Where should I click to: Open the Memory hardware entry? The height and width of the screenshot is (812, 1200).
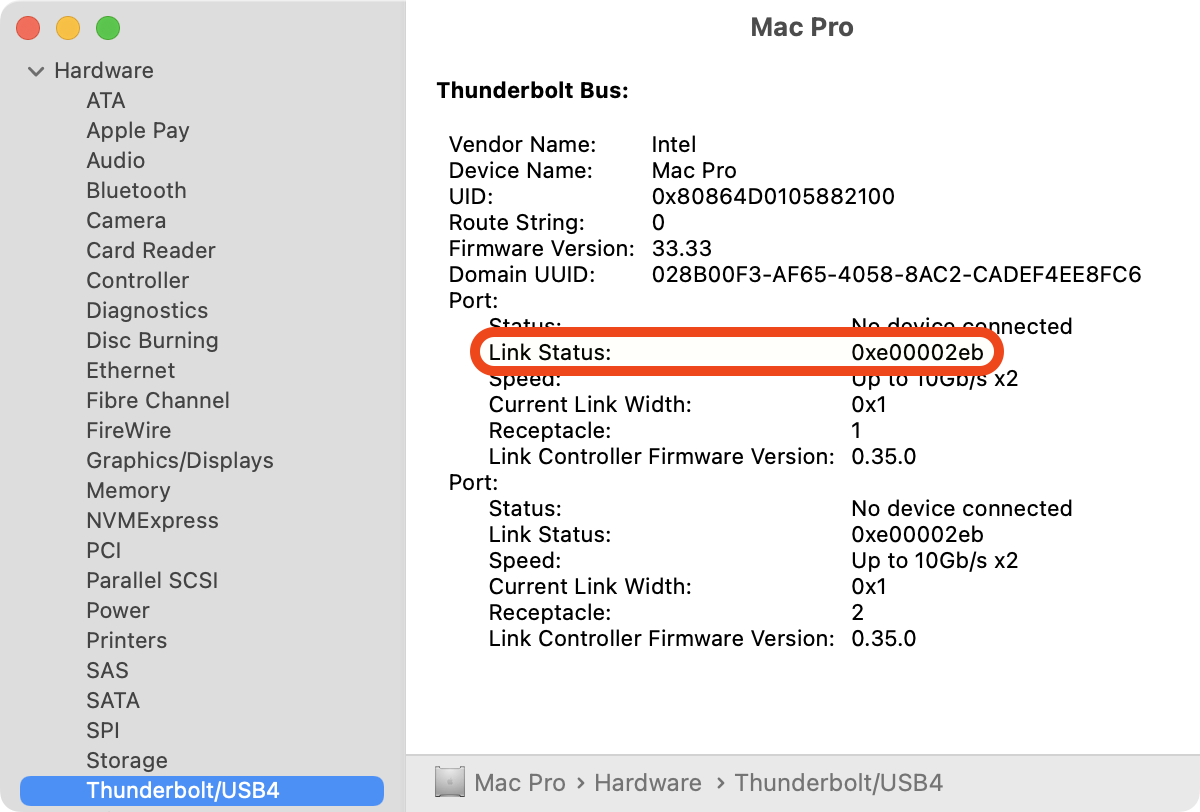[128, 490]
